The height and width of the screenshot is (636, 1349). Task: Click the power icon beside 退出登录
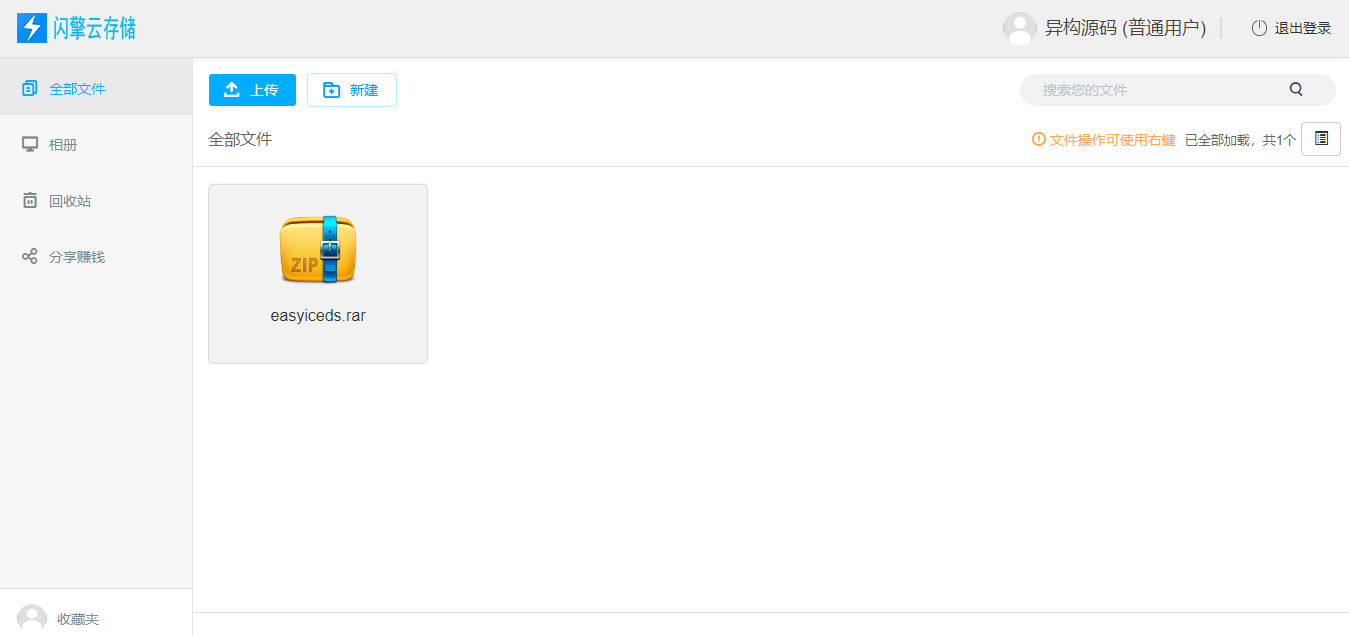click(1259, 28)
